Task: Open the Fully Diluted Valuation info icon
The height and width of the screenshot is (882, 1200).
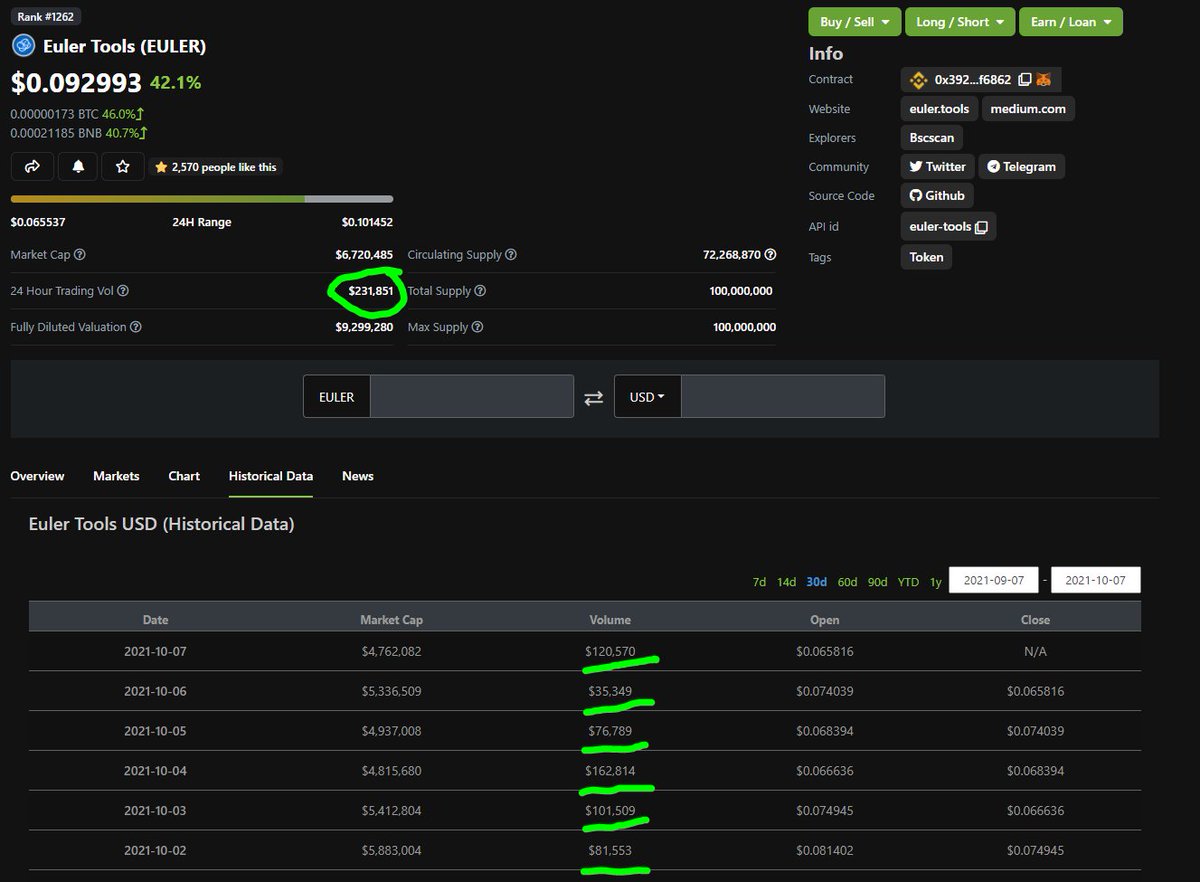Action: coord(136,327)
